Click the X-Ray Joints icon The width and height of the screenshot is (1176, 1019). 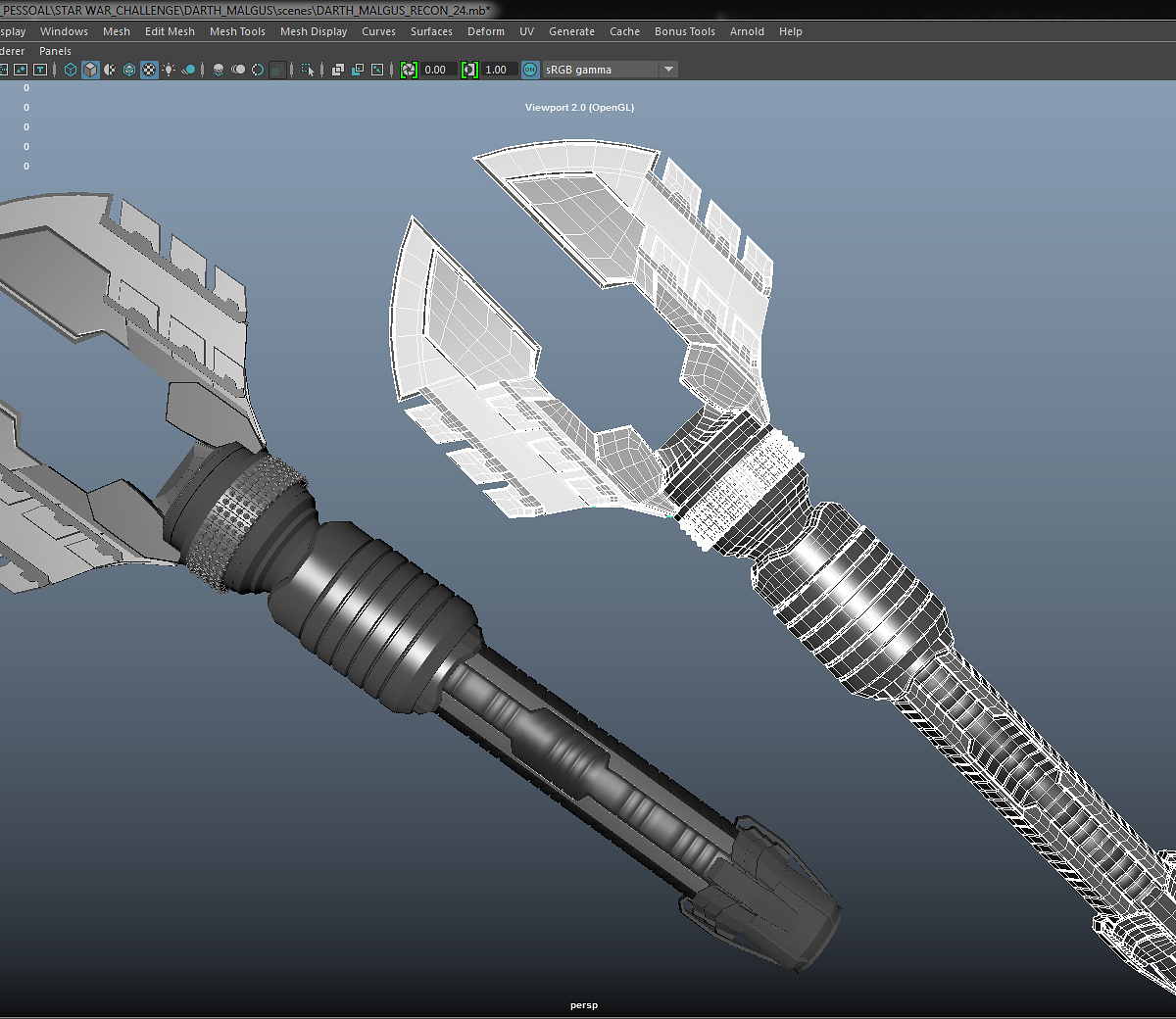click(377, 70)
